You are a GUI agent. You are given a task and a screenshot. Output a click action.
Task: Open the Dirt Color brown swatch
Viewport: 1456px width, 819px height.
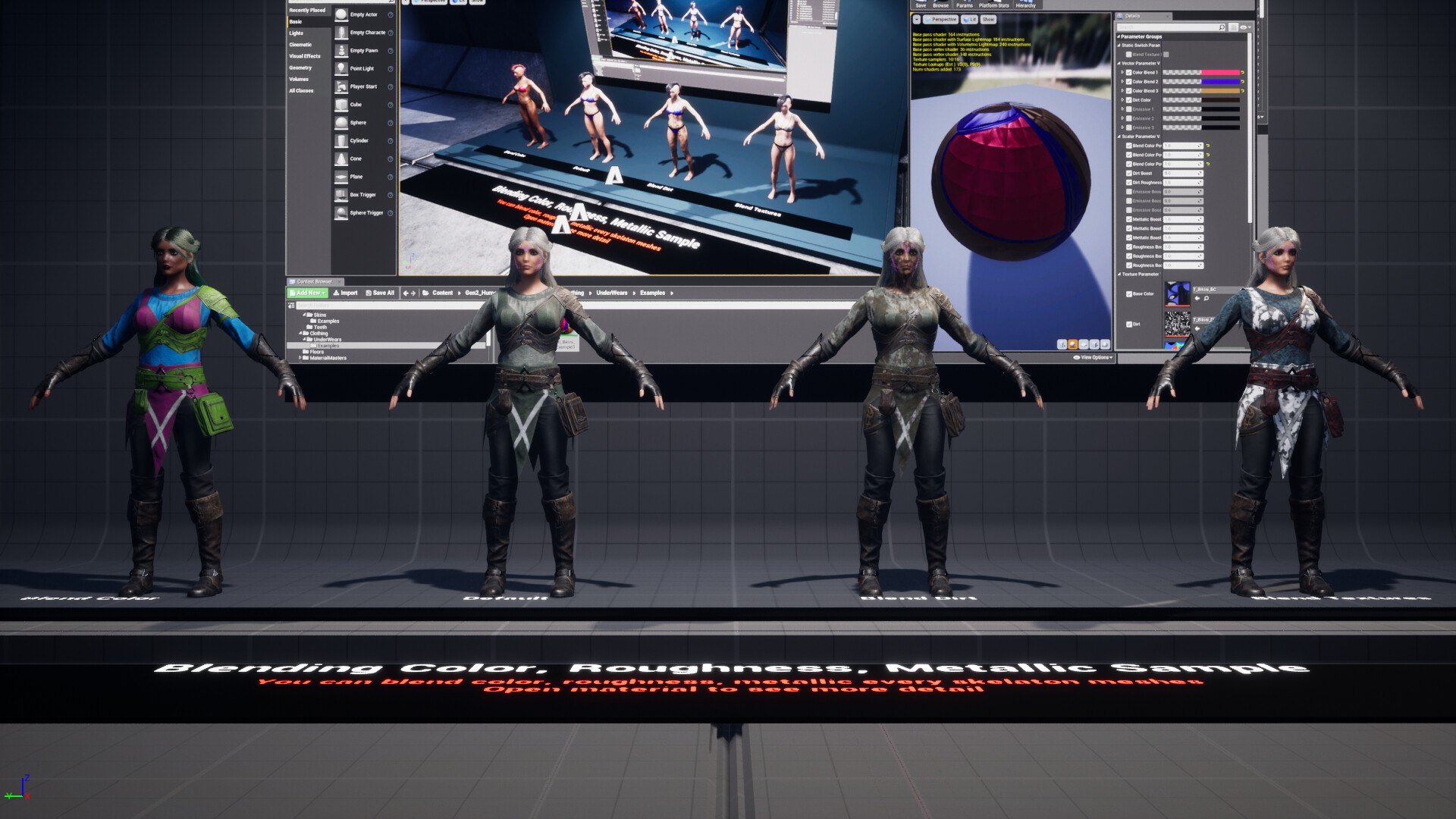[x=1220, y=100]
